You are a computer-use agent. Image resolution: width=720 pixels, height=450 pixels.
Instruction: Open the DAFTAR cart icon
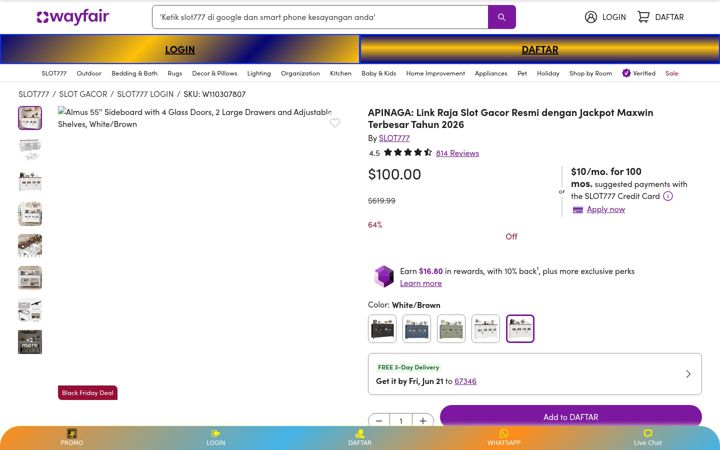[643, 17]
